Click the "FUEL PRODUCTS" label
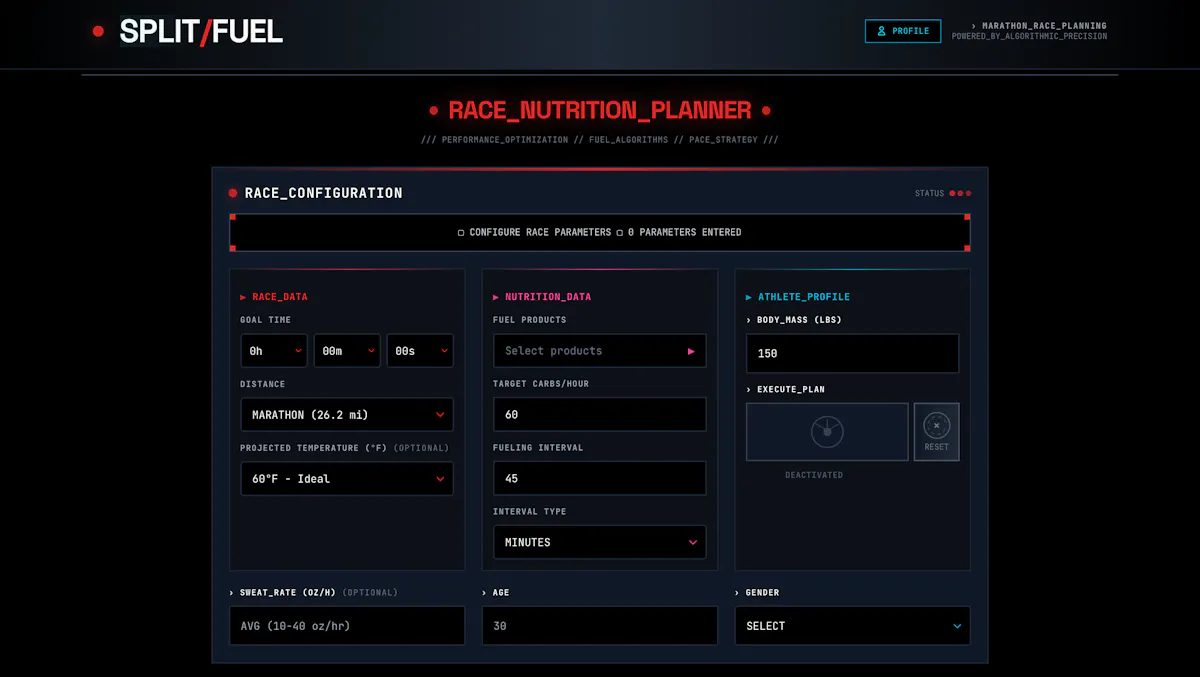This screenshot has height=677, width=1200. click(530, 320)
